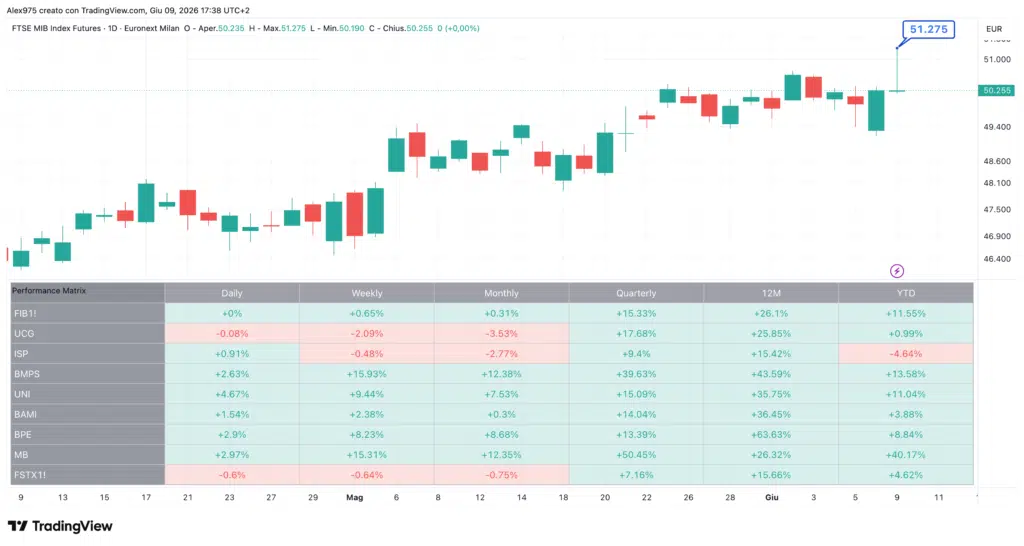This screenshot has width=1024, height=546.
Task: Click the FIB1! row label
Action: click(x=88, y=313)
